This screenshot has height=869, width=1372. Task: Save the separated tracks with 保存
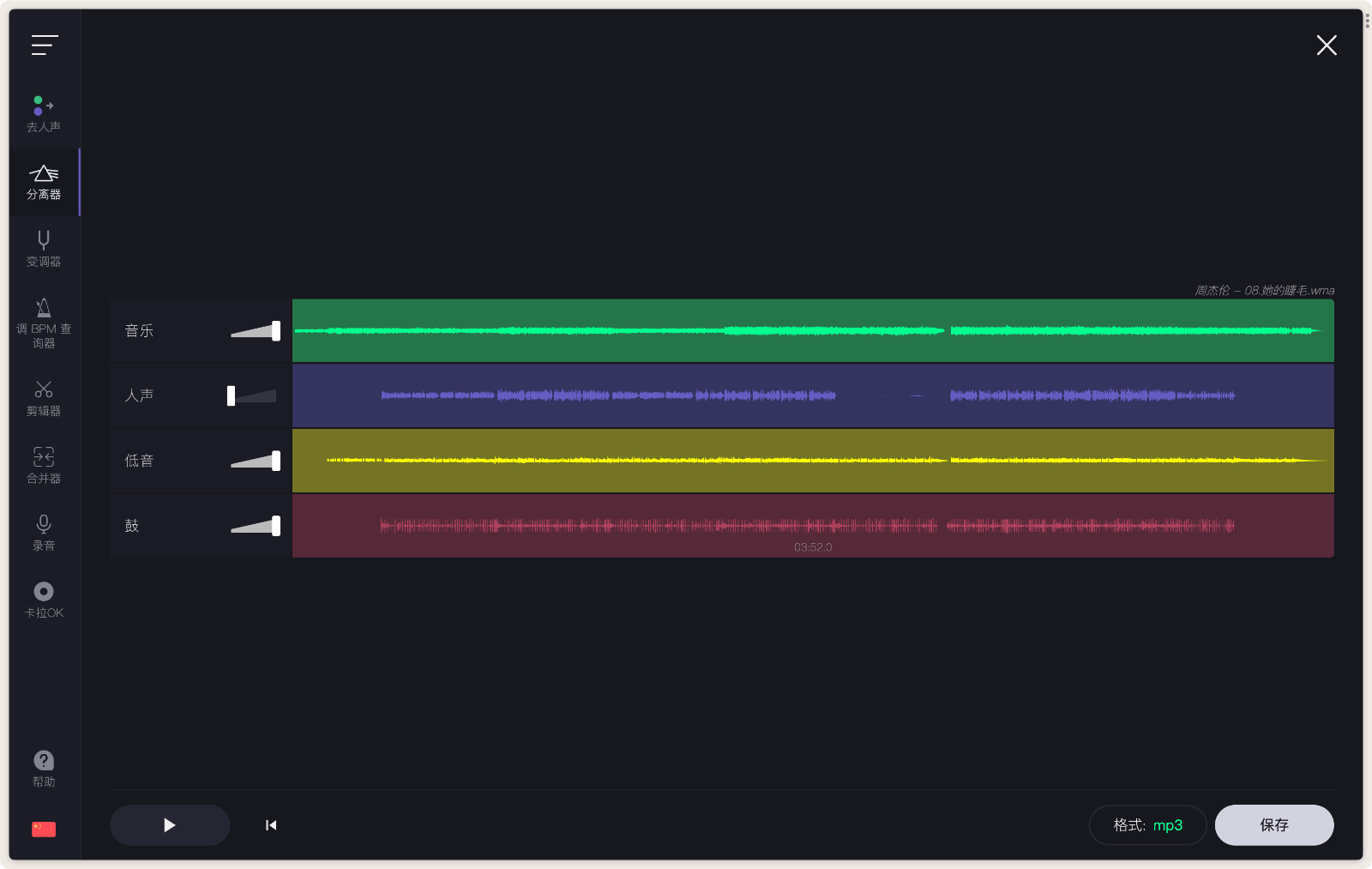(x=1274, y=825)
